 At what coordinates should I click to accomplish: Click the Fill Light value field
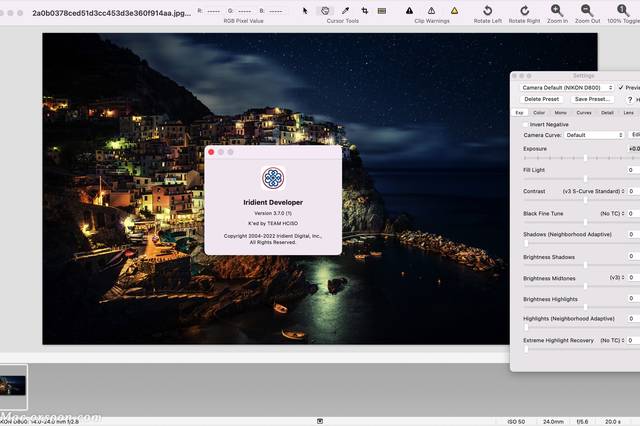[x=634, y=170]
